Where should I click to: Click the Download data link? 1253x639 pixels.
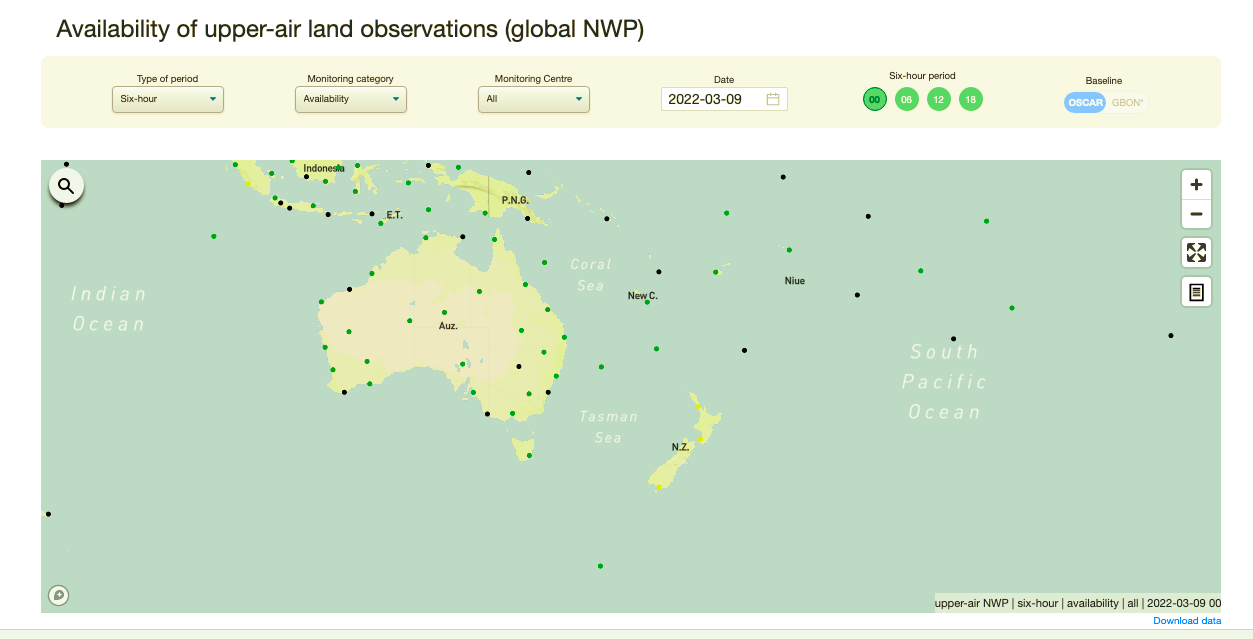point(1187,621)
